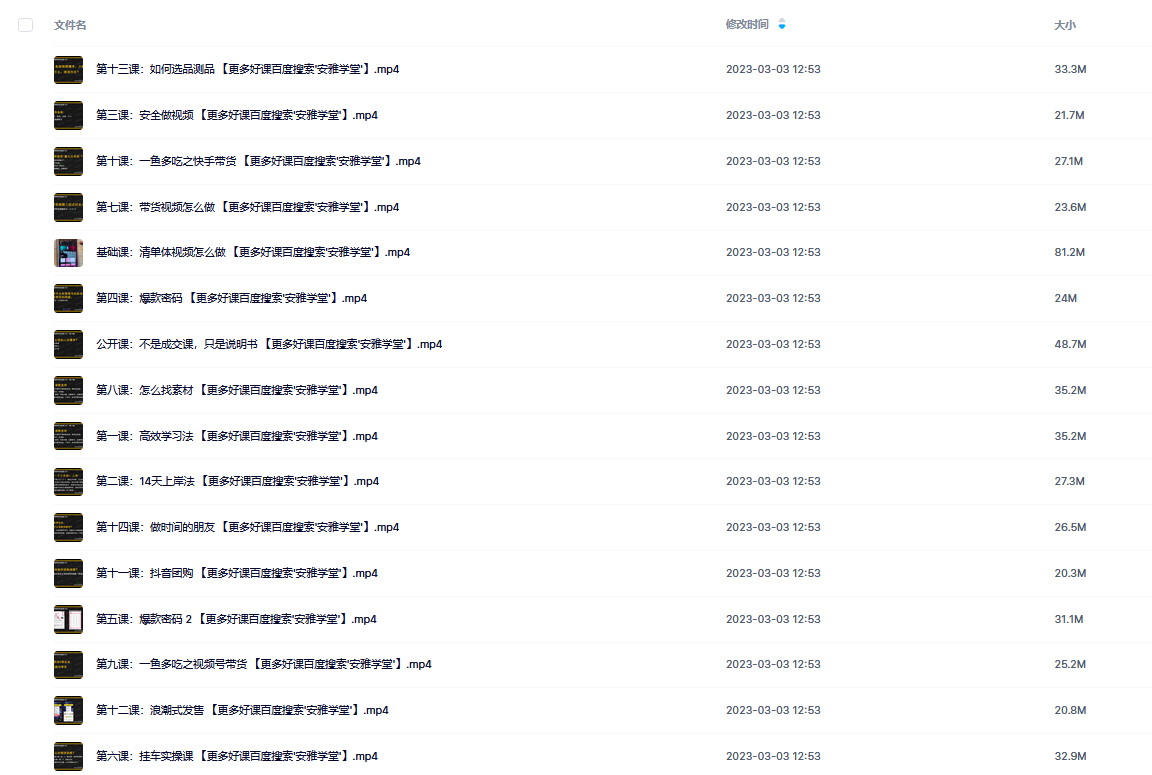Toggle the select-all checkbox next to 文件名
The width and height of the screenshot is (1152, 775).
coord(26,25)
